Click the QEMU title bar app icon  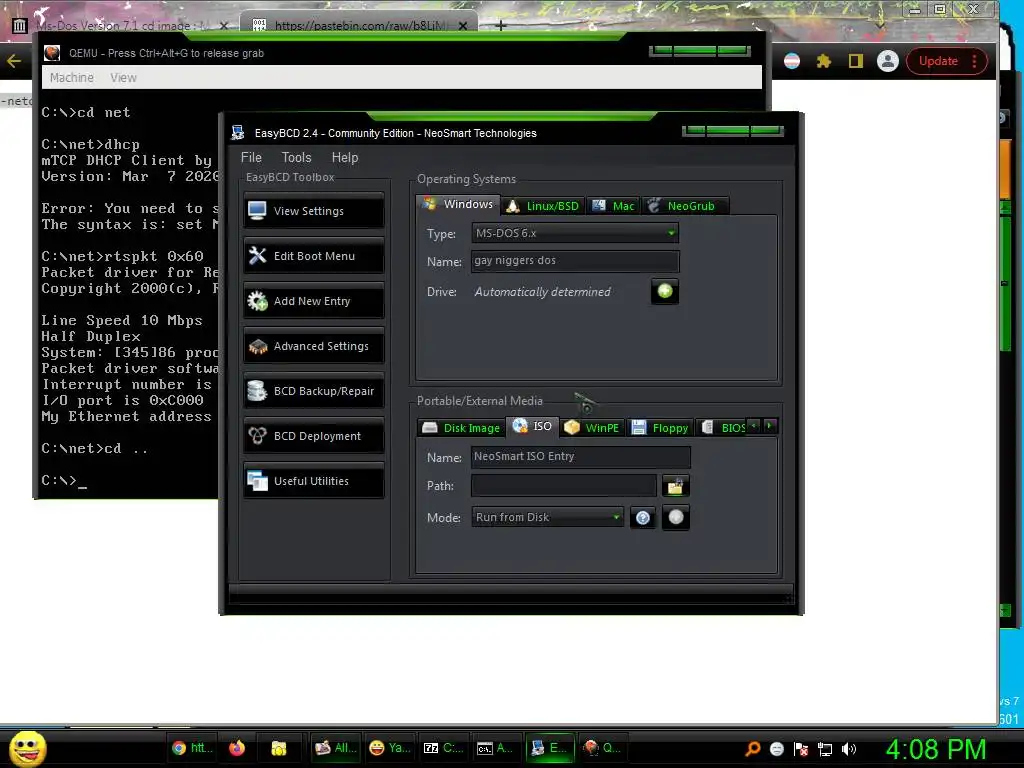click(52, 53)
